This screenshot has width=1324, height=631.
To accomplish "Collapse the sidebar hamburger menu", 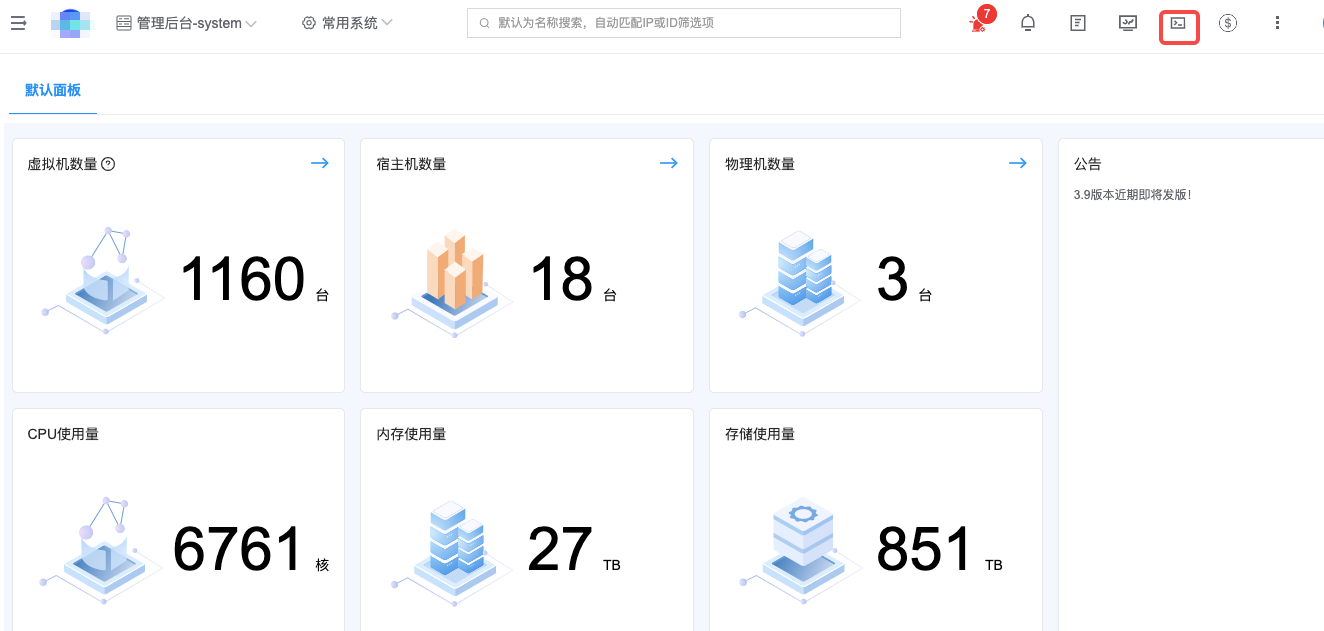I will [18, 23].
